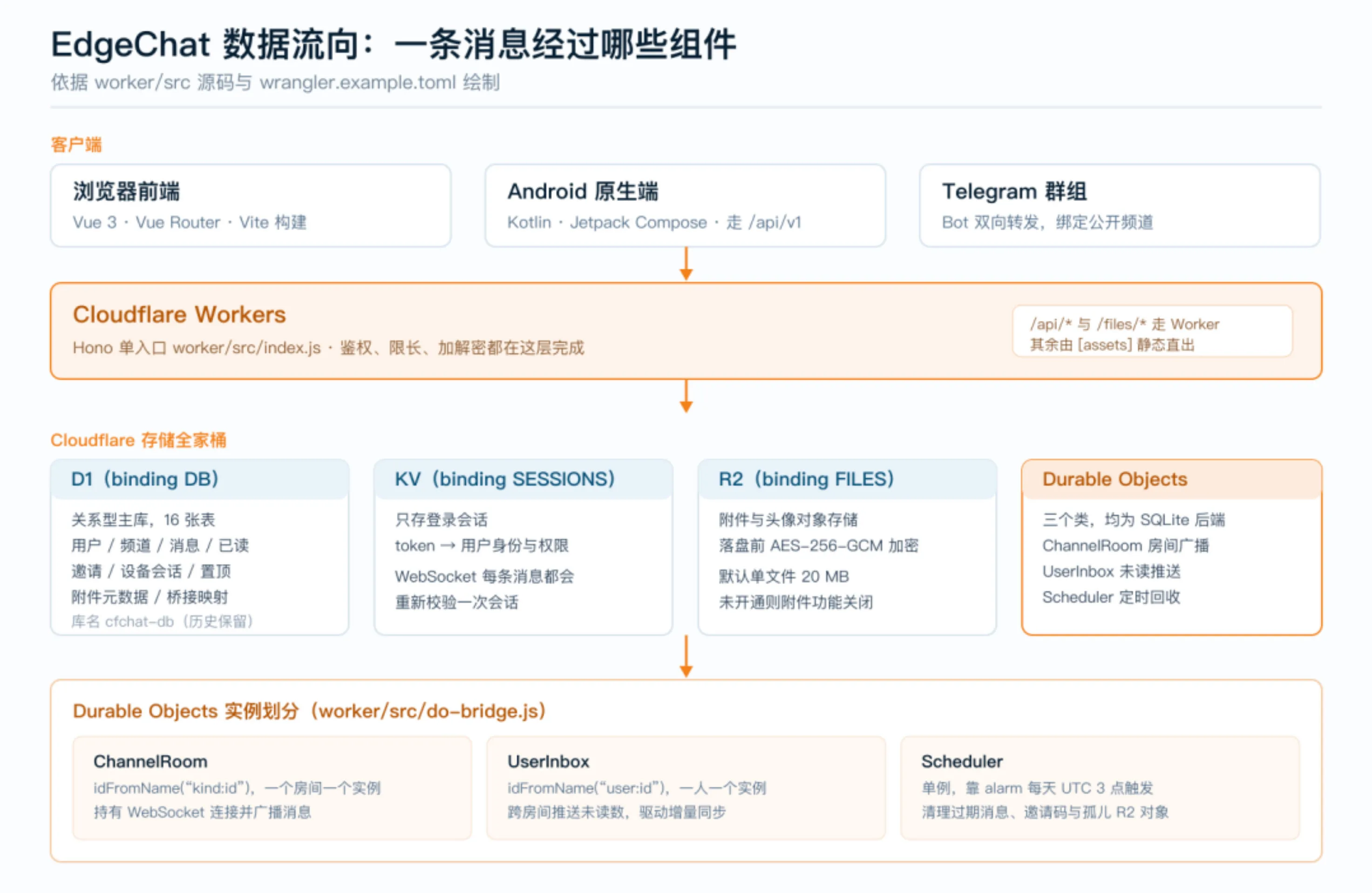Select the Android 原生端 box
Viewport: 1372px width, 893px height.
[685, 205]
